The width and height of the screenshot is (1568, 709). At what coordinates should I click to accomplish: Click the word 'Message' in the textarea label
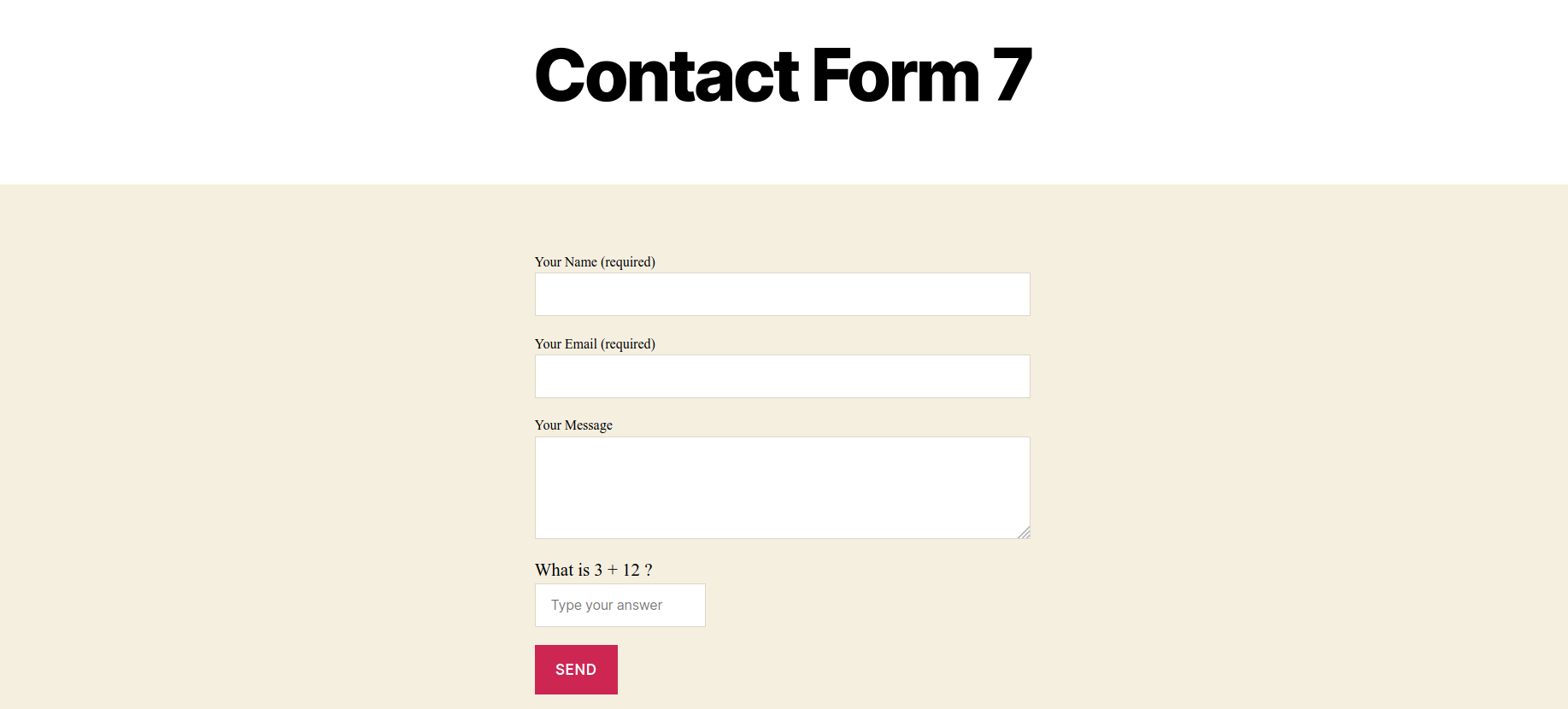589,425
